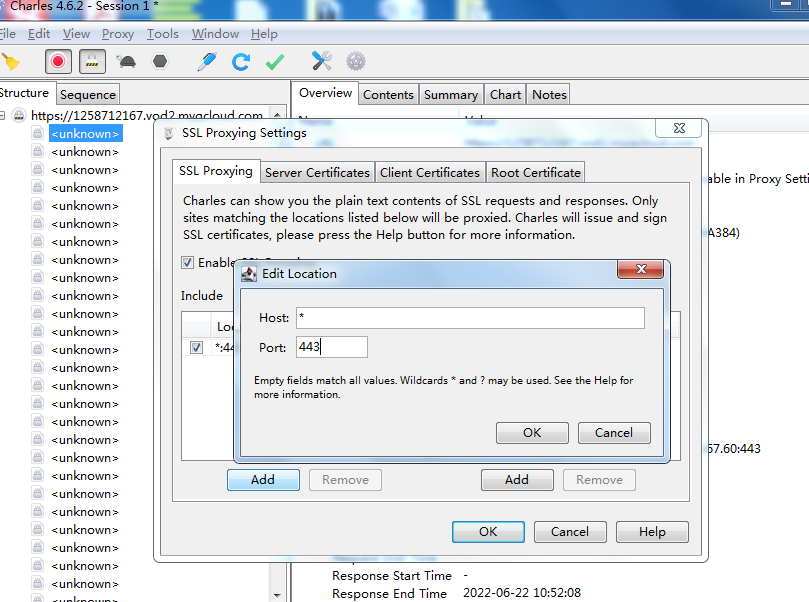The width and height of the screenshot is (809, 602).
Task: Open Settings via the gear icon
Action: [355, 61]
